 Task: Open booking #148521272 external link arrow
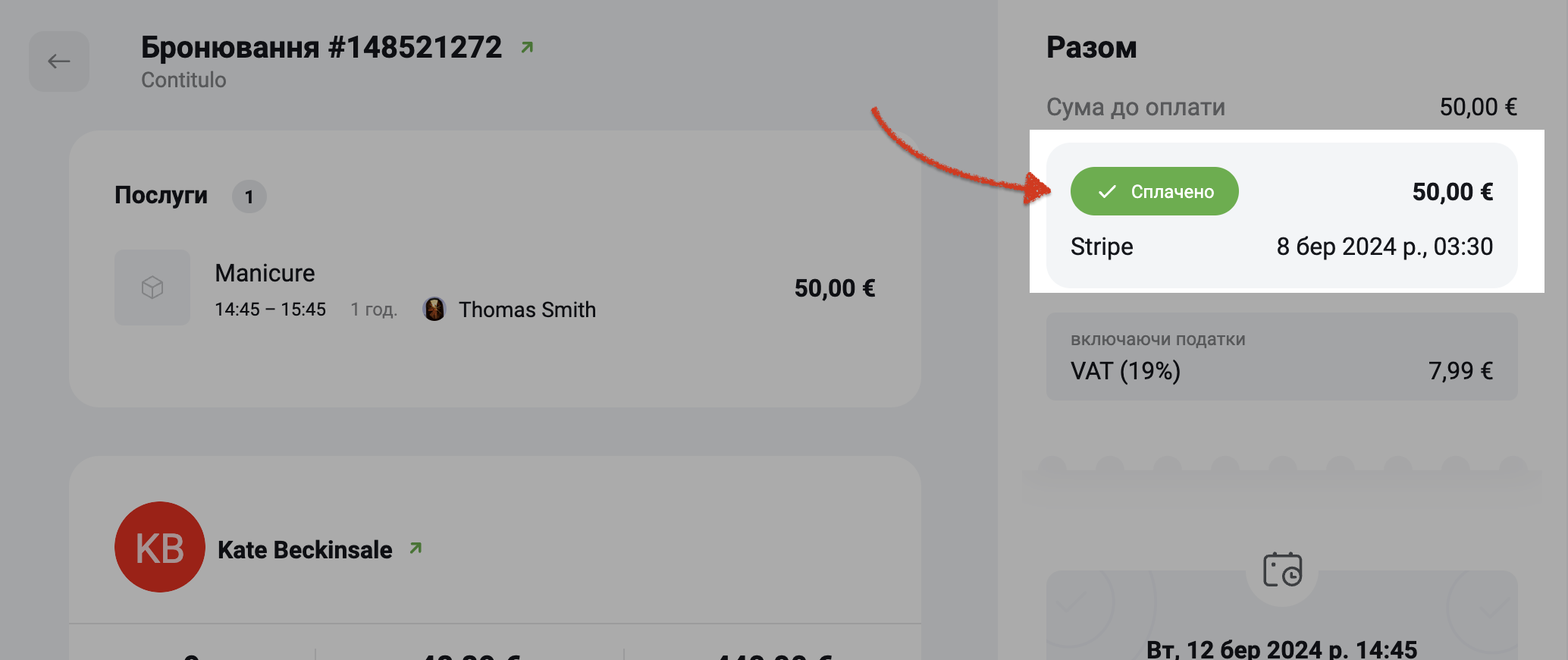click(527, 48)
